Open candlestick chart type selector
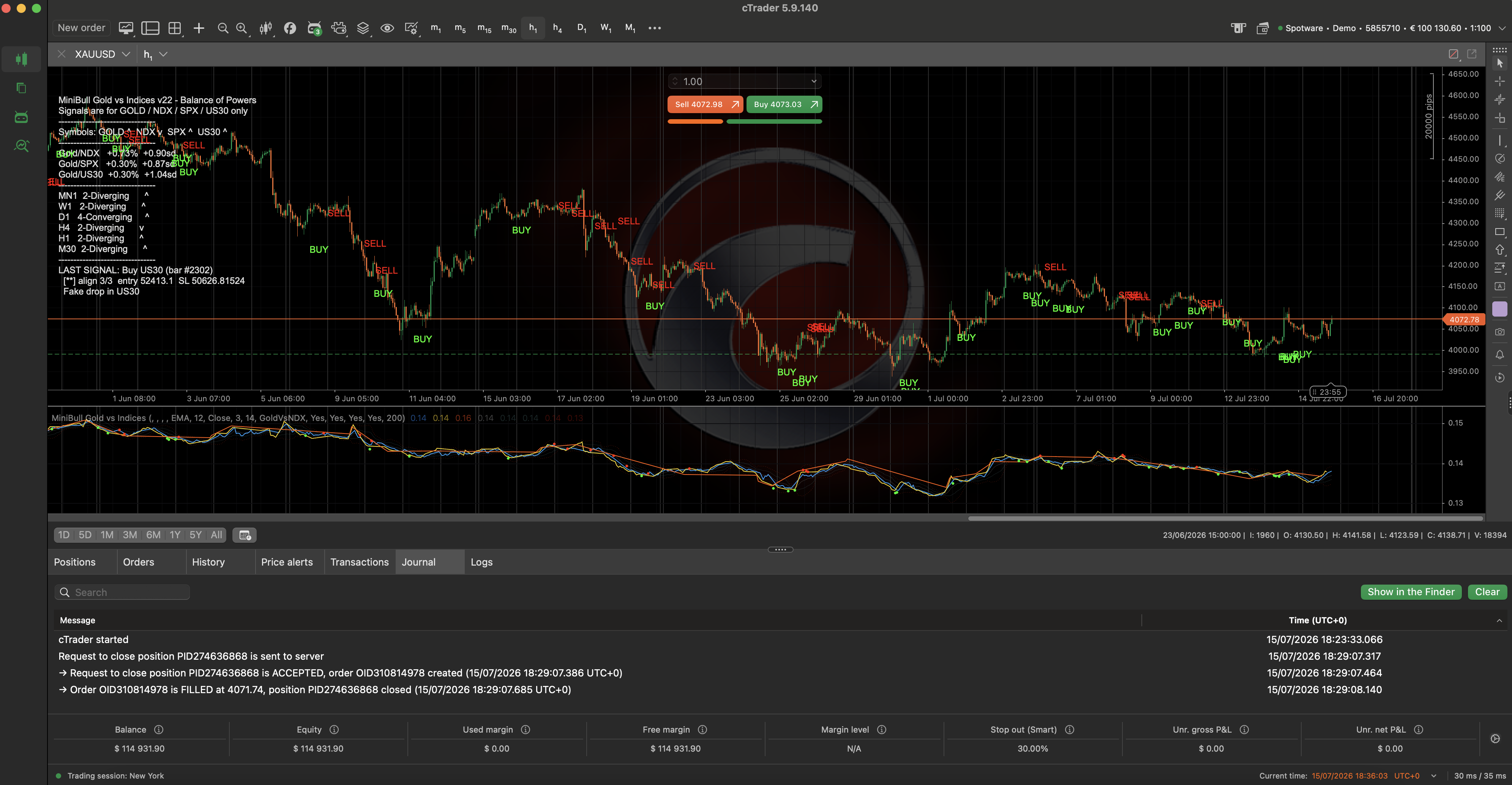The width and height of the screenshot is (1512, 785). click(x=266, y=28)
